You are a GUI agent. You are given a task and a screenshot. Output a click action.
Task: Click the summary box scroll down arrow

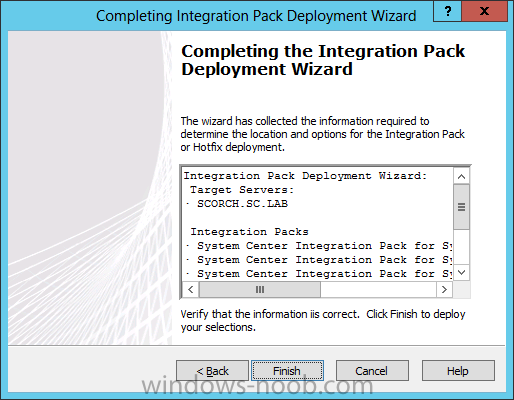[x=461, y=273]
